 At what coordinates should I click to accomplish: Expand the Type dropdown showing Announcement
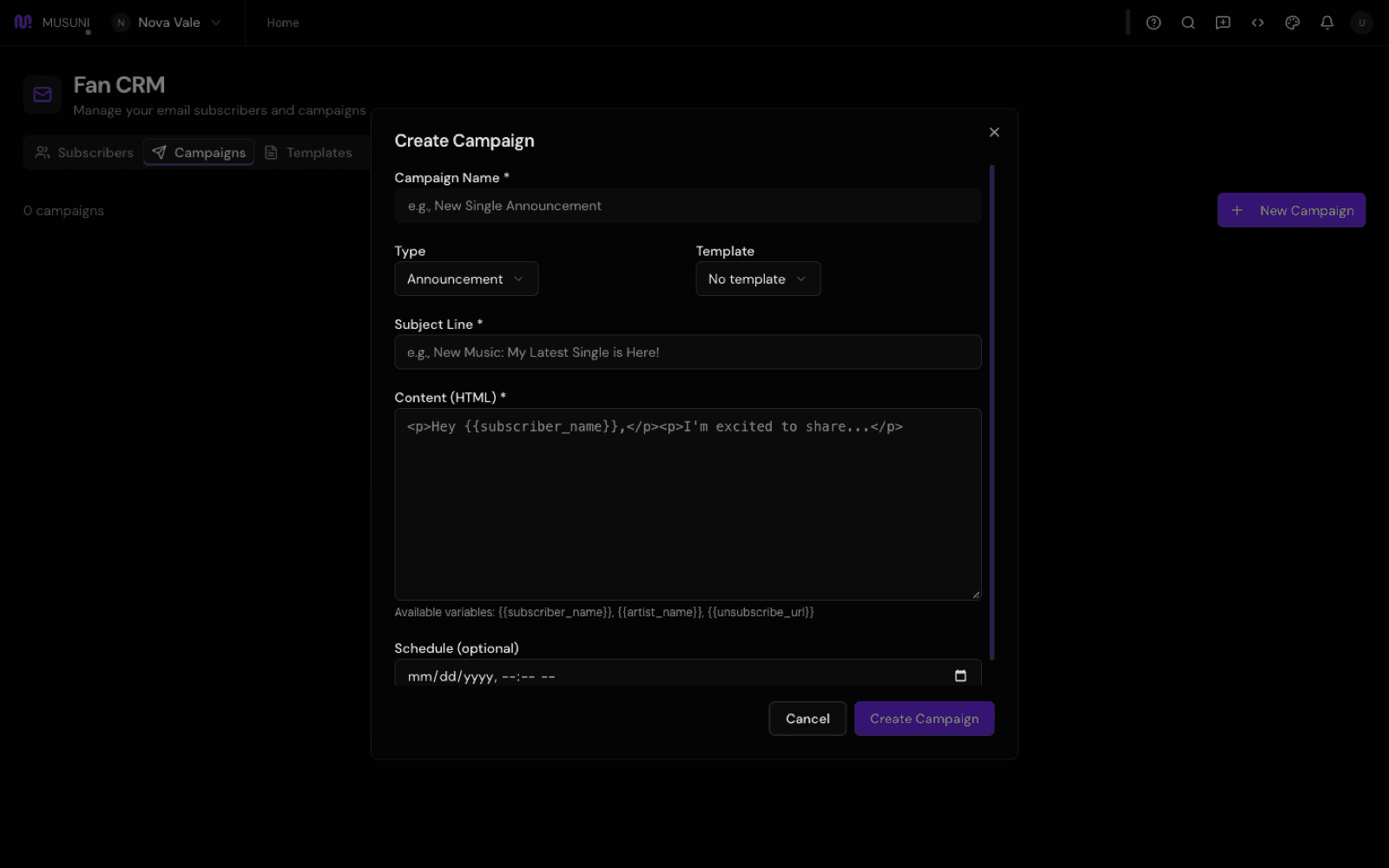point(466,279)
